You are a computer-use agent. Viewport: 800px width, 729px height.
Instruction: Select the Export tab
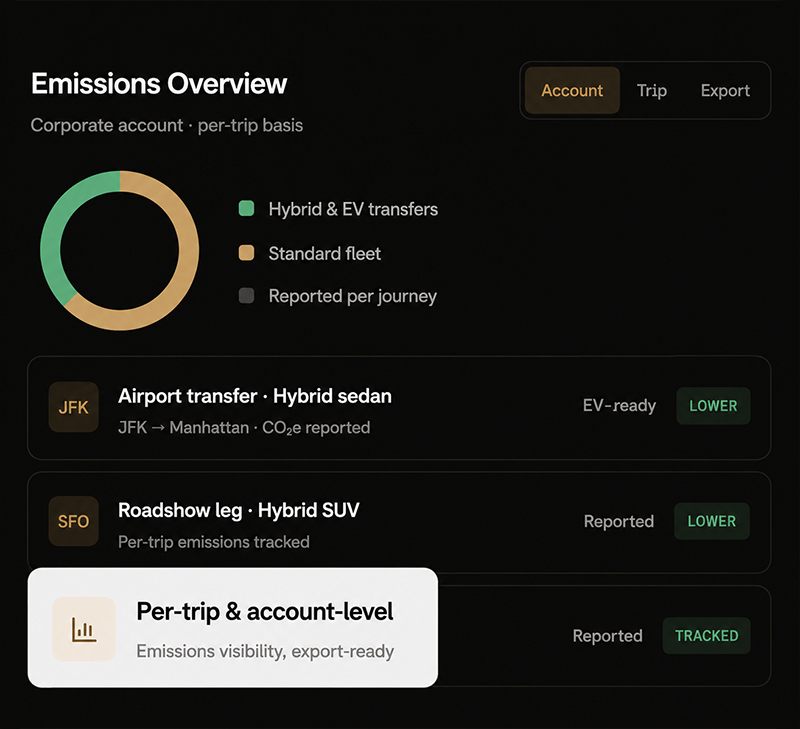725,90
